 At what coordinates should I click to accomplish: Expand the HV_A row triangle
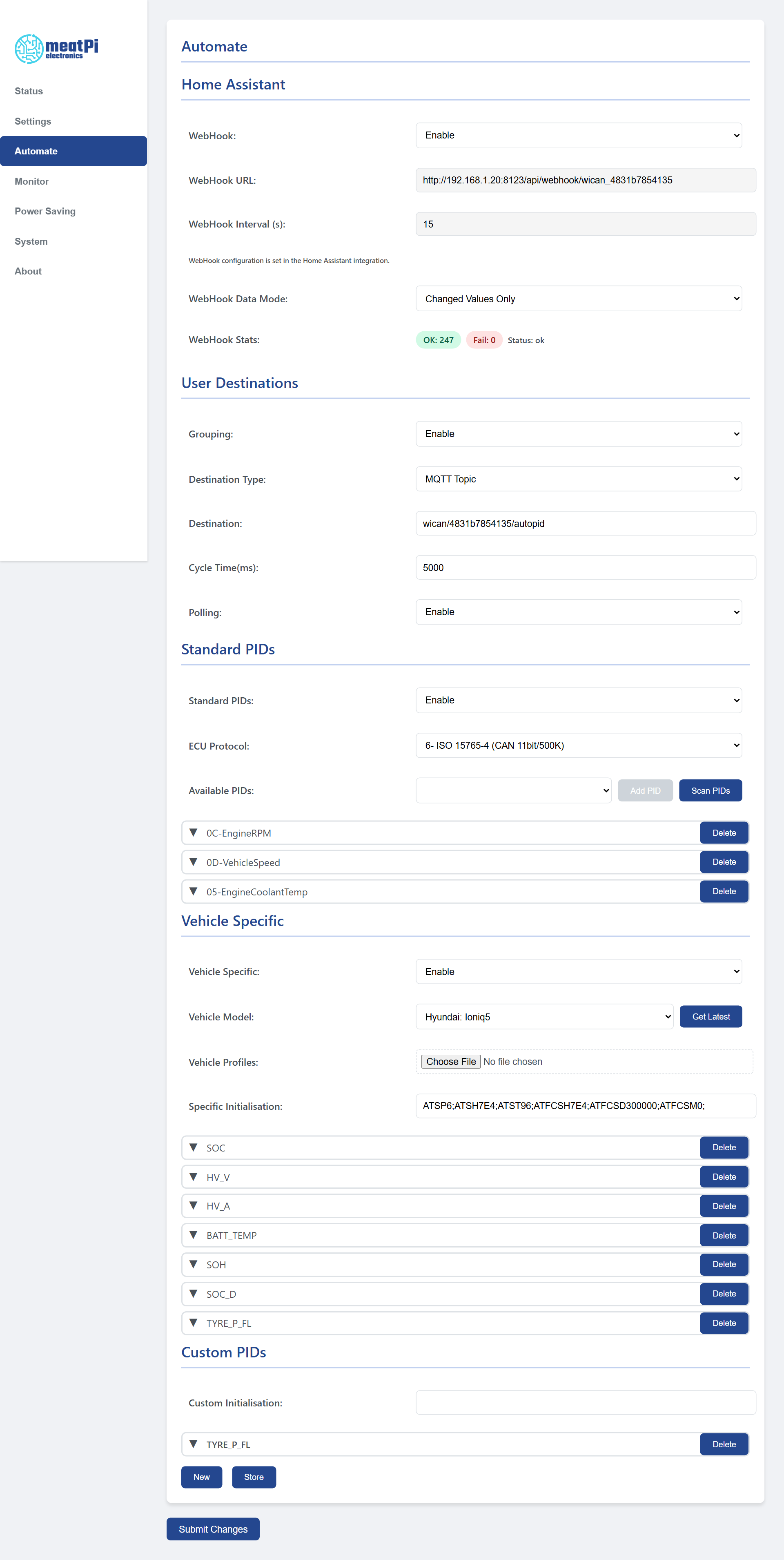[193, 1206]
